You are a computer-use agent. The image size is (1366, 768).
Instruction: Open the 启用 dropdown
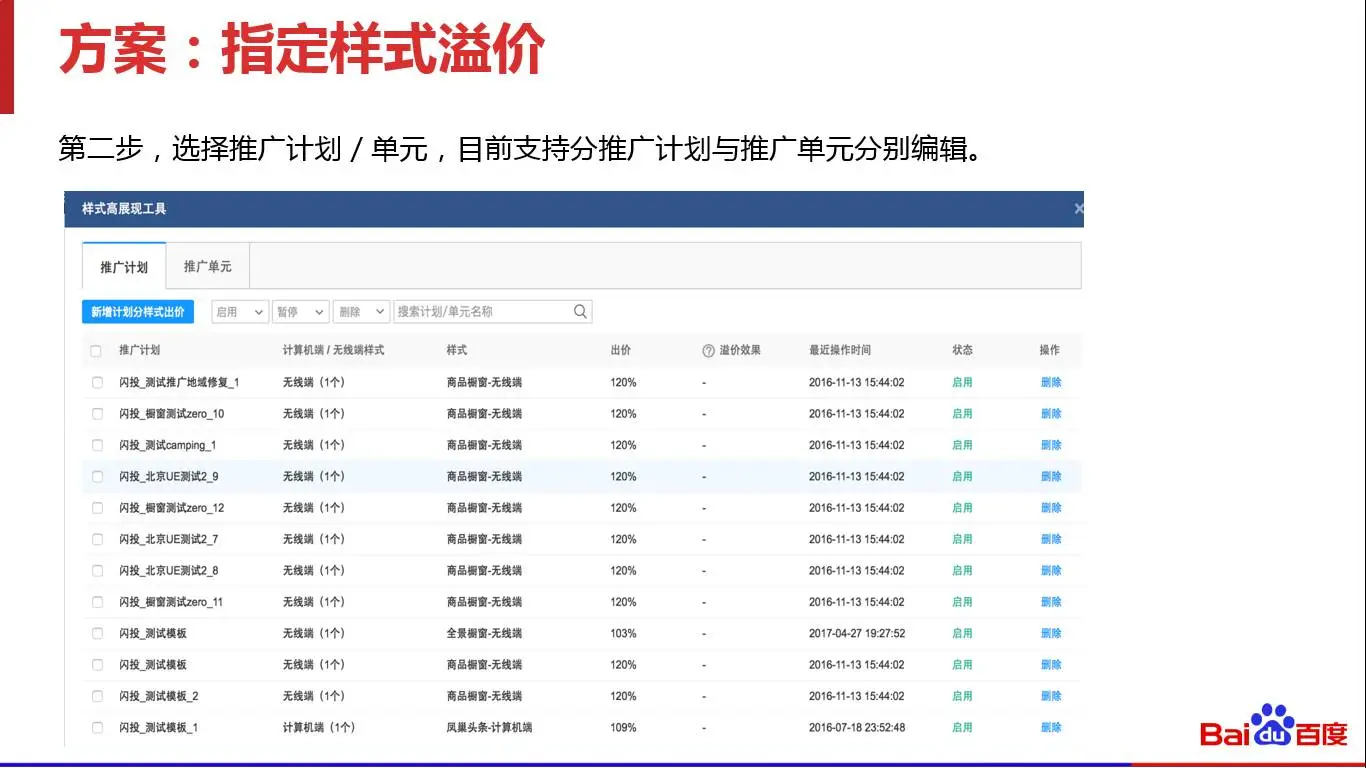(x=240, y=312)
